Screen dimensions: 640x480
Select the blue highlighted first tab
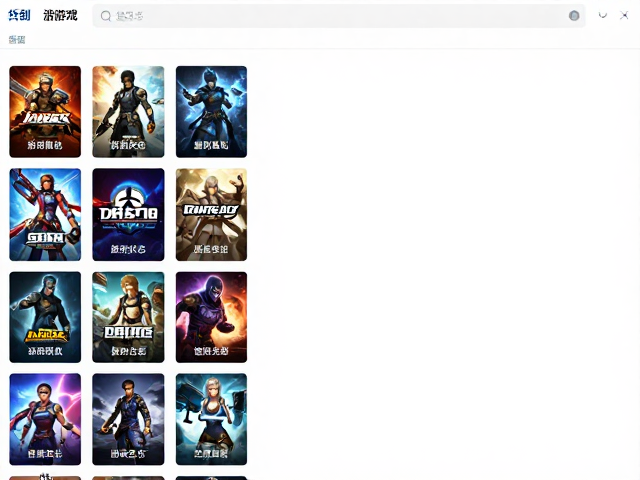(19, 16)
